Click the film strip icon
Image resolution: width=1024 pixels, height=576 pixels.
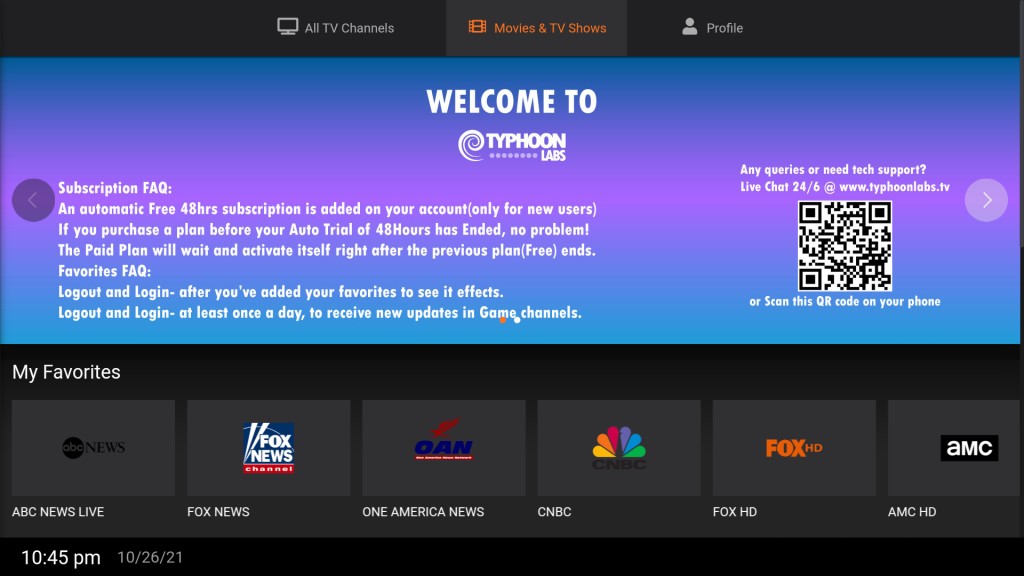477,27
